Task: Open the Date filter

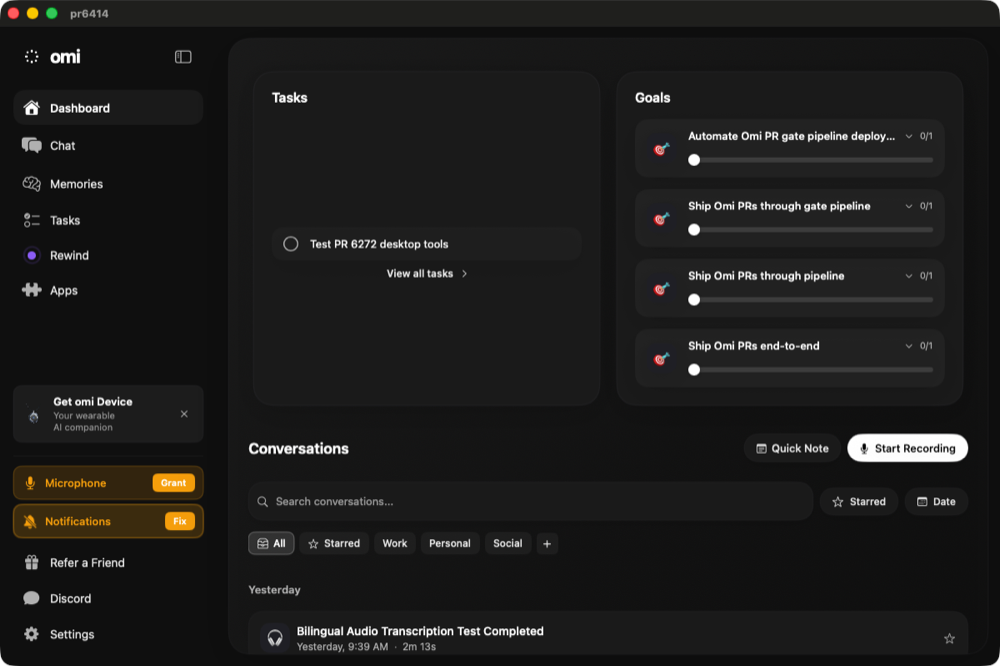Action: point(936,501)
